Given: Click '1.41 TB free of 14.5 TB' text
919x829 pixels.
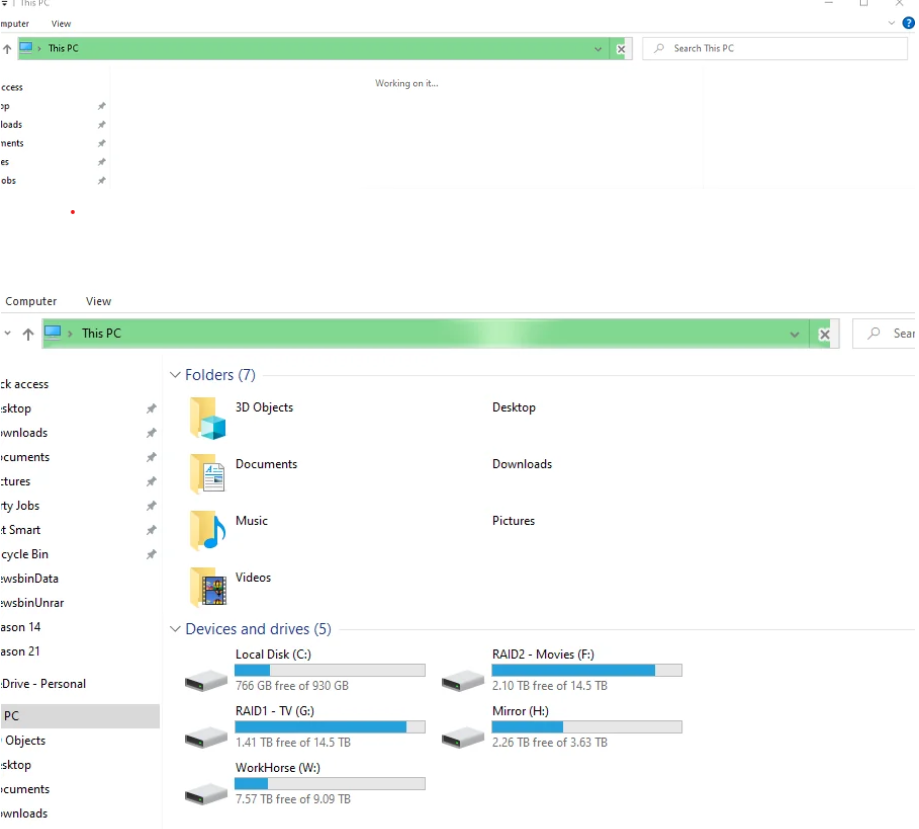Looking at the screenshot, I should click(293, 742).
